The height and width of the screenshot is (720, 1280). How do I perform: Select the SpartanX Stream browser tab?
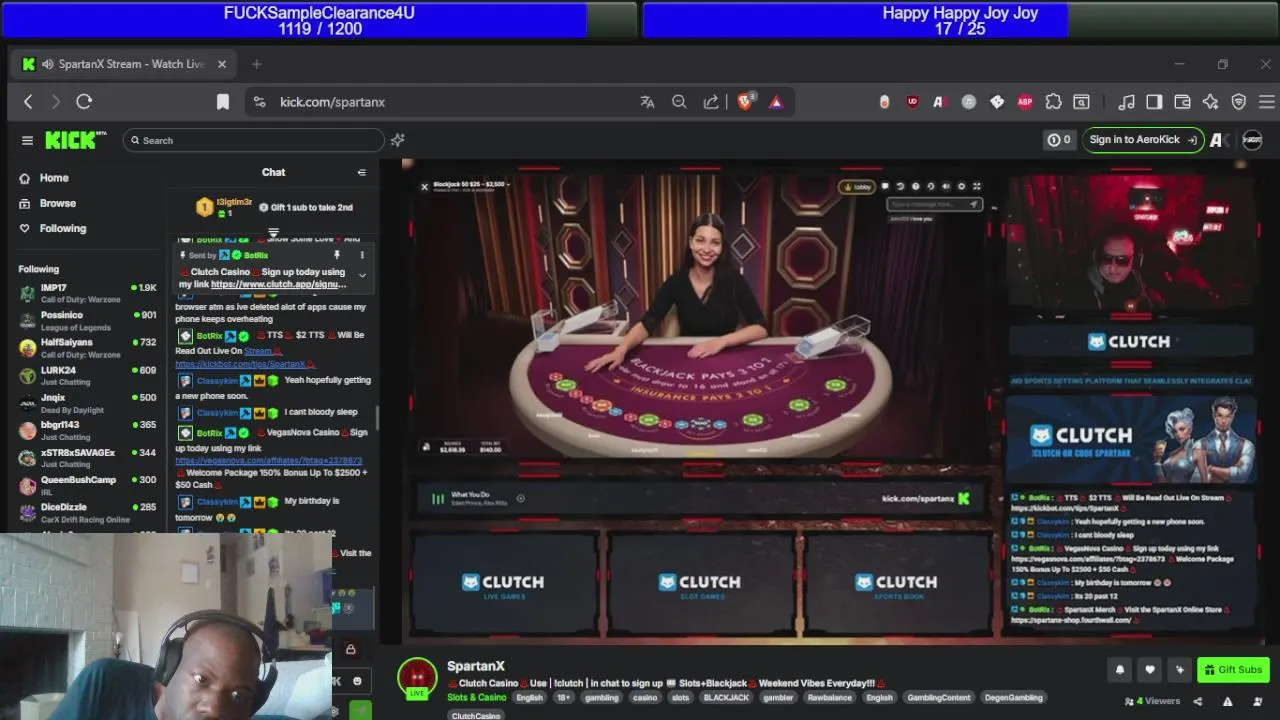click(125, 64)
